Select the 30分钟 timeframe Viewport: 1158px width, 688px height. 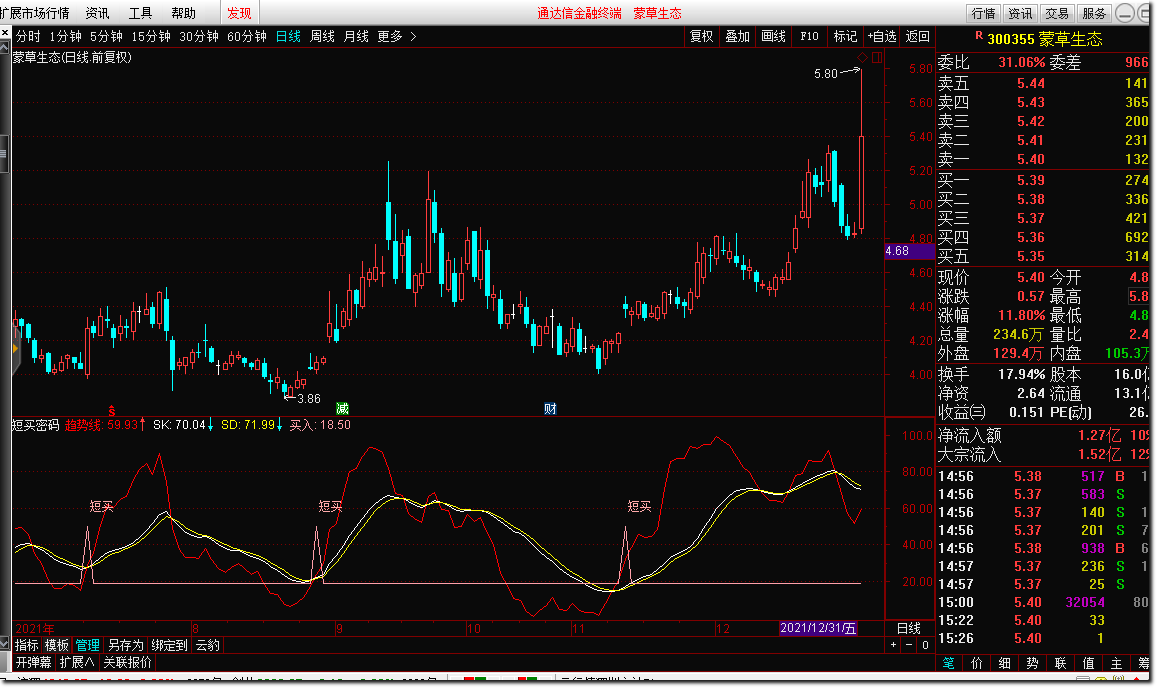click(199, 36)
